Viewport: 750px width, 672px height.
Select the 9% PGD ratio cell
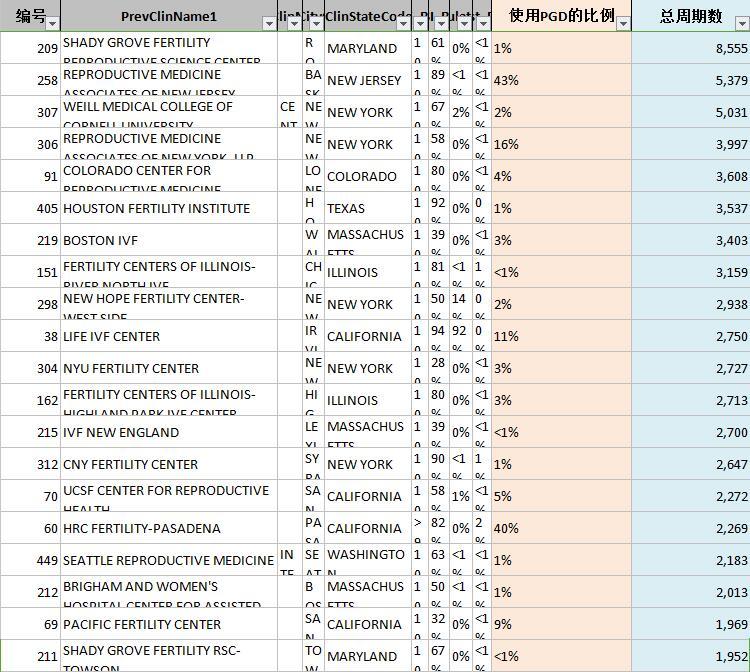click(x=562, y=624)
